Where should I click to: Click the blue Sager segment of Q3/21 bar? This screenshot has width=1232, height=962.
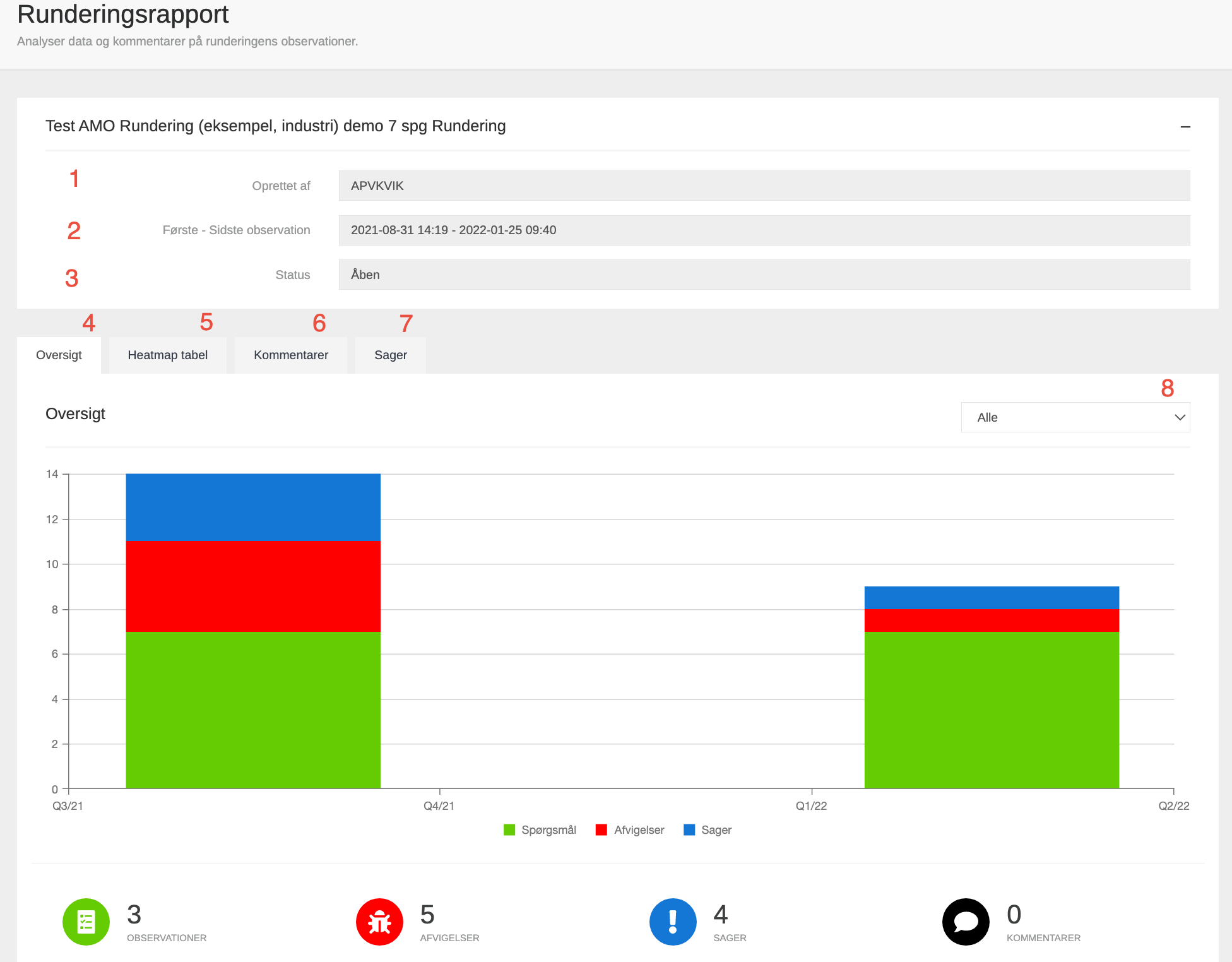point(253,507)
